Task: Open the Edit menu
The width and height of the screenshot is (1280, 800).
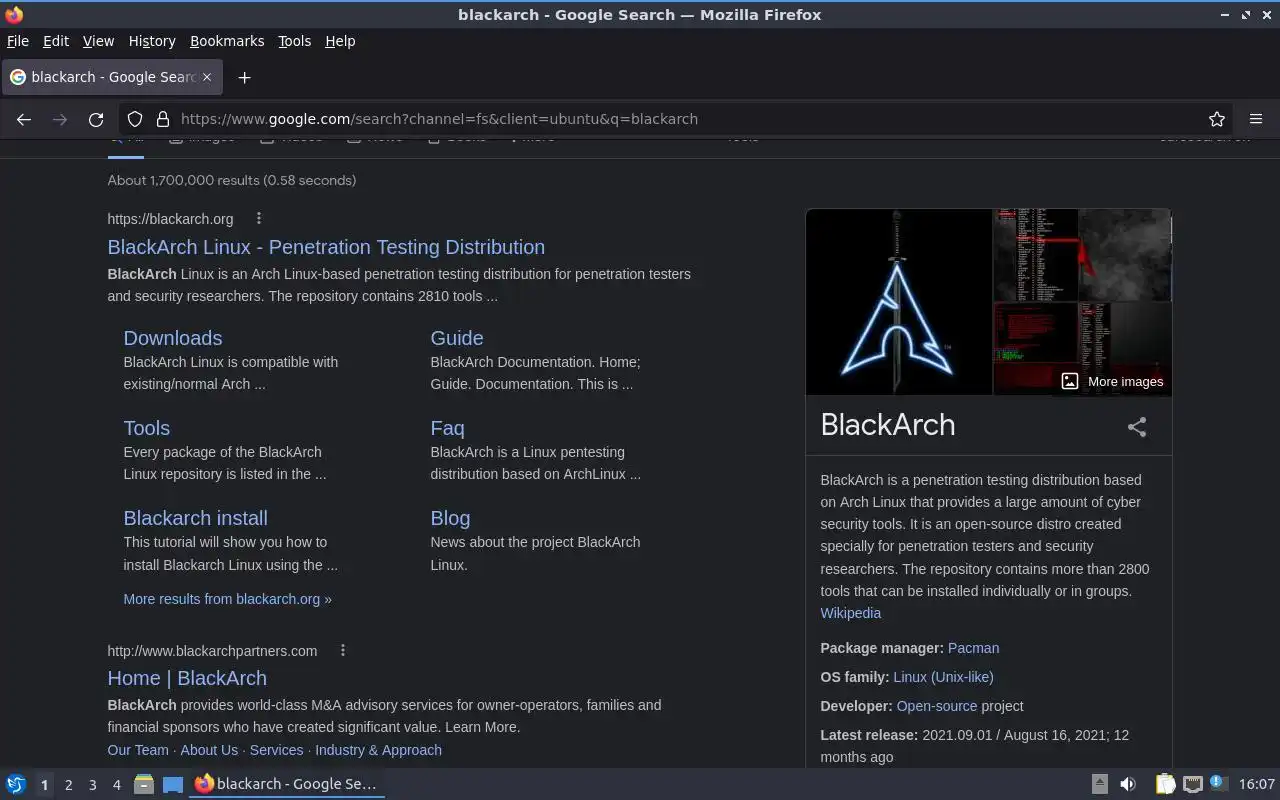Action: [56, 41]
